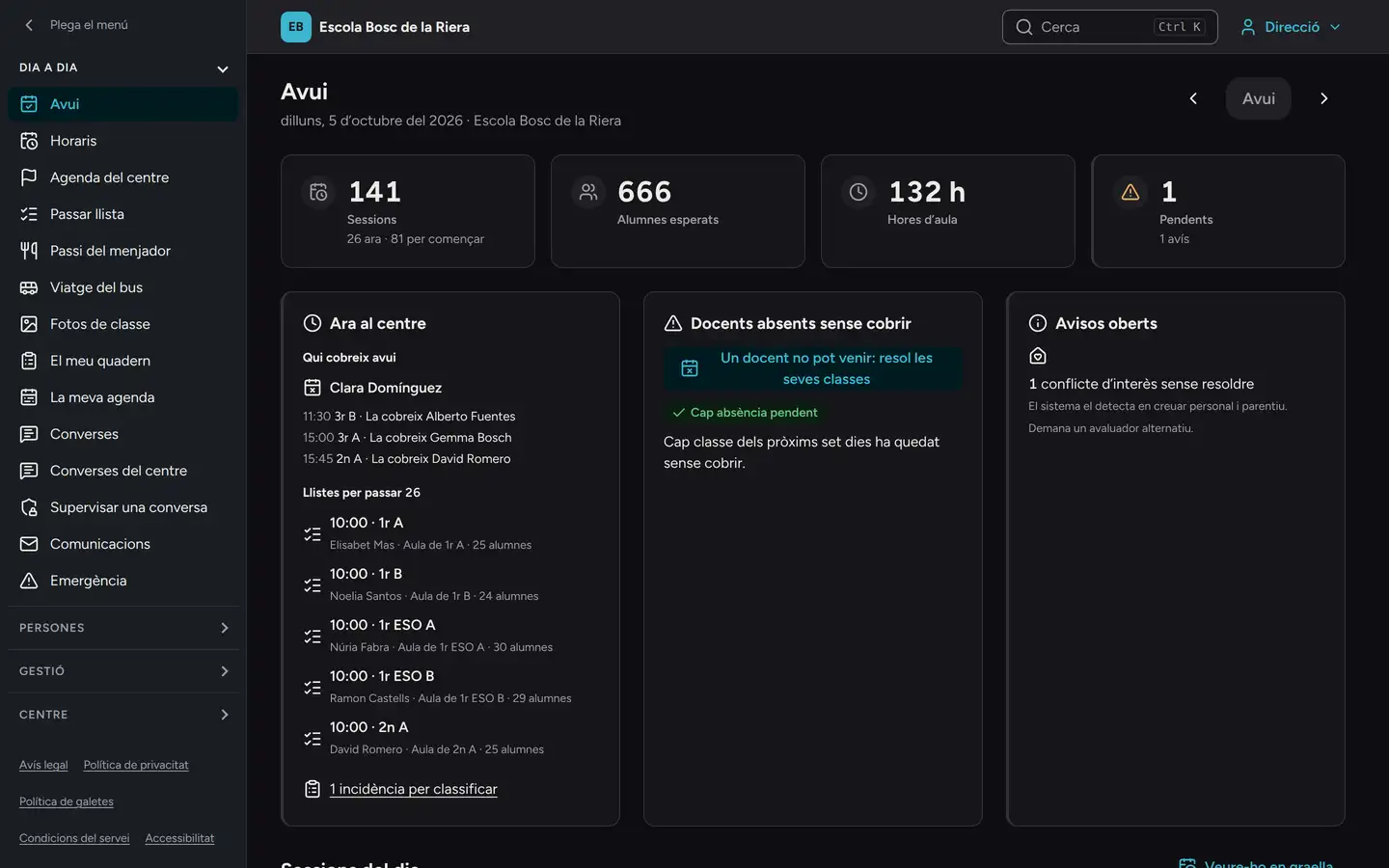Click the Converses chat icon
1389x868 pixels.
29,434
